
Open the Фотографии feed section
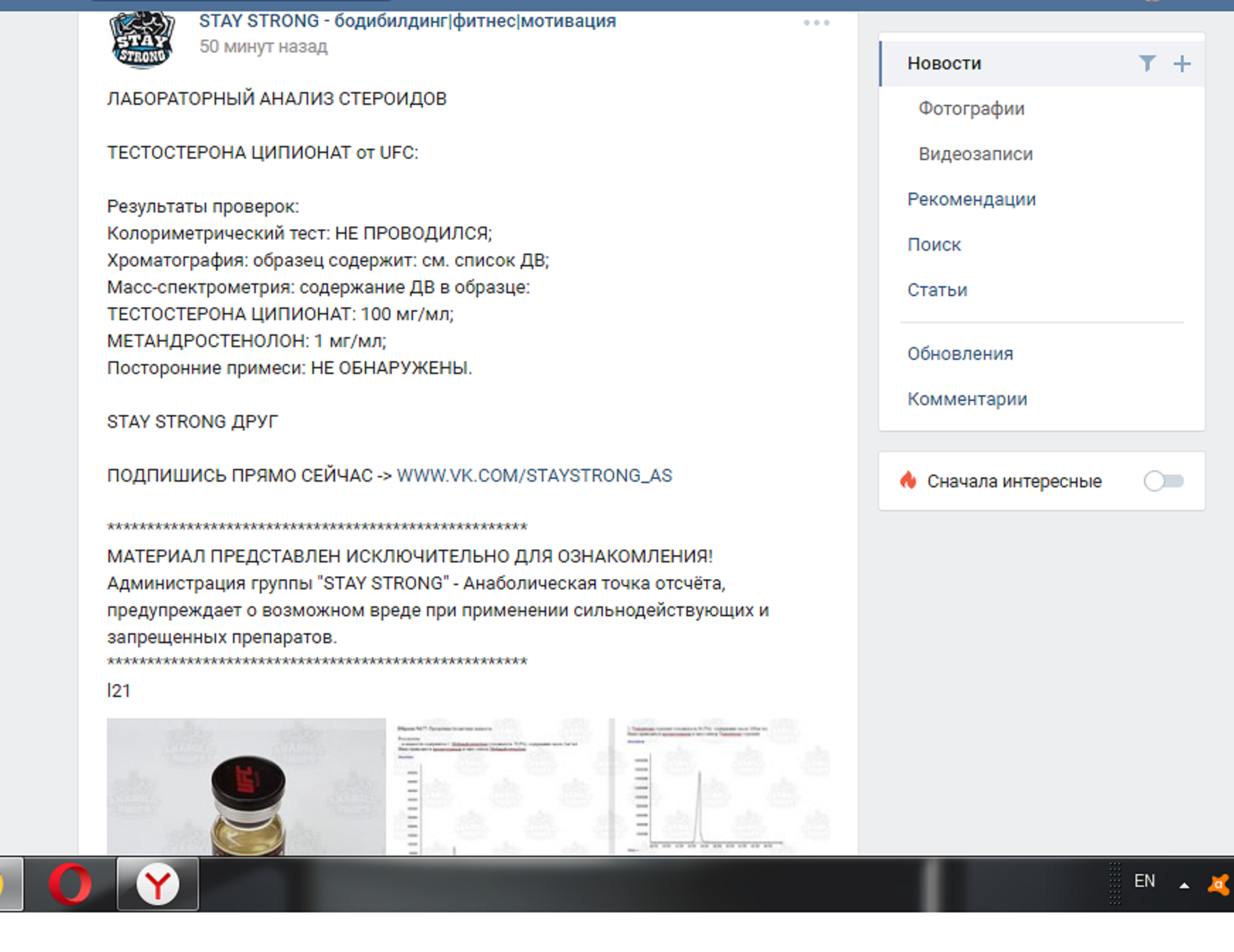tap(971, 109)
